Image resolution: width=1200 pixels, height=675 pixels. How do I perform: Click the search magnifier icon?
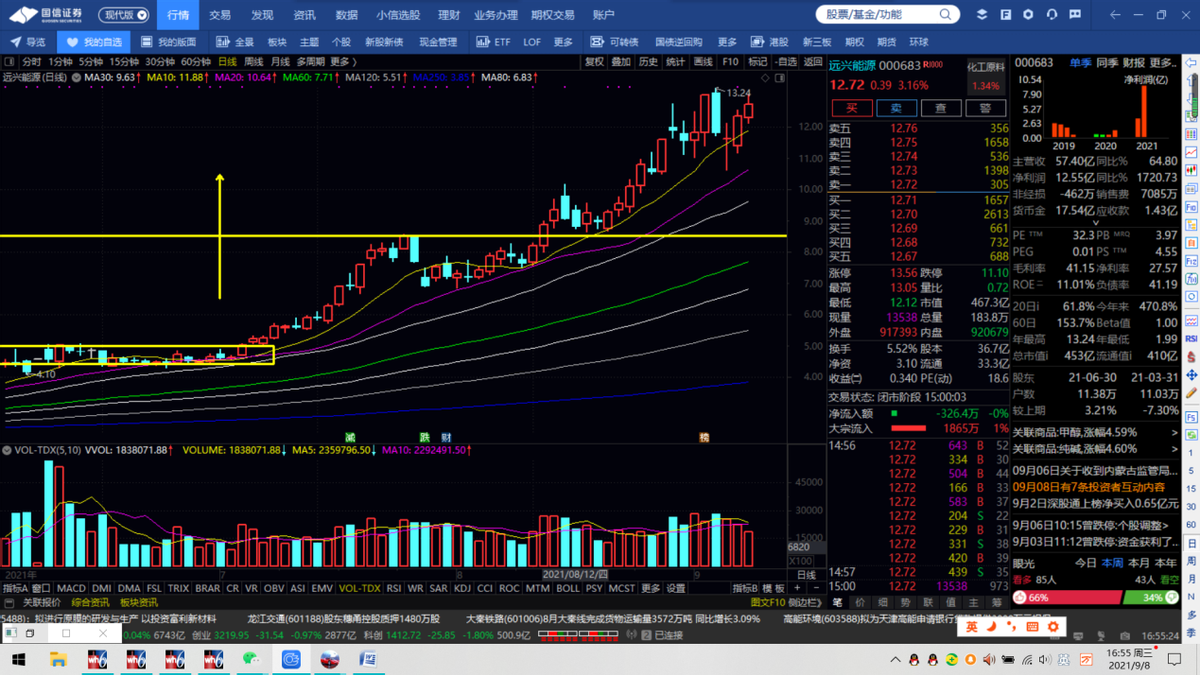point(946,15)
